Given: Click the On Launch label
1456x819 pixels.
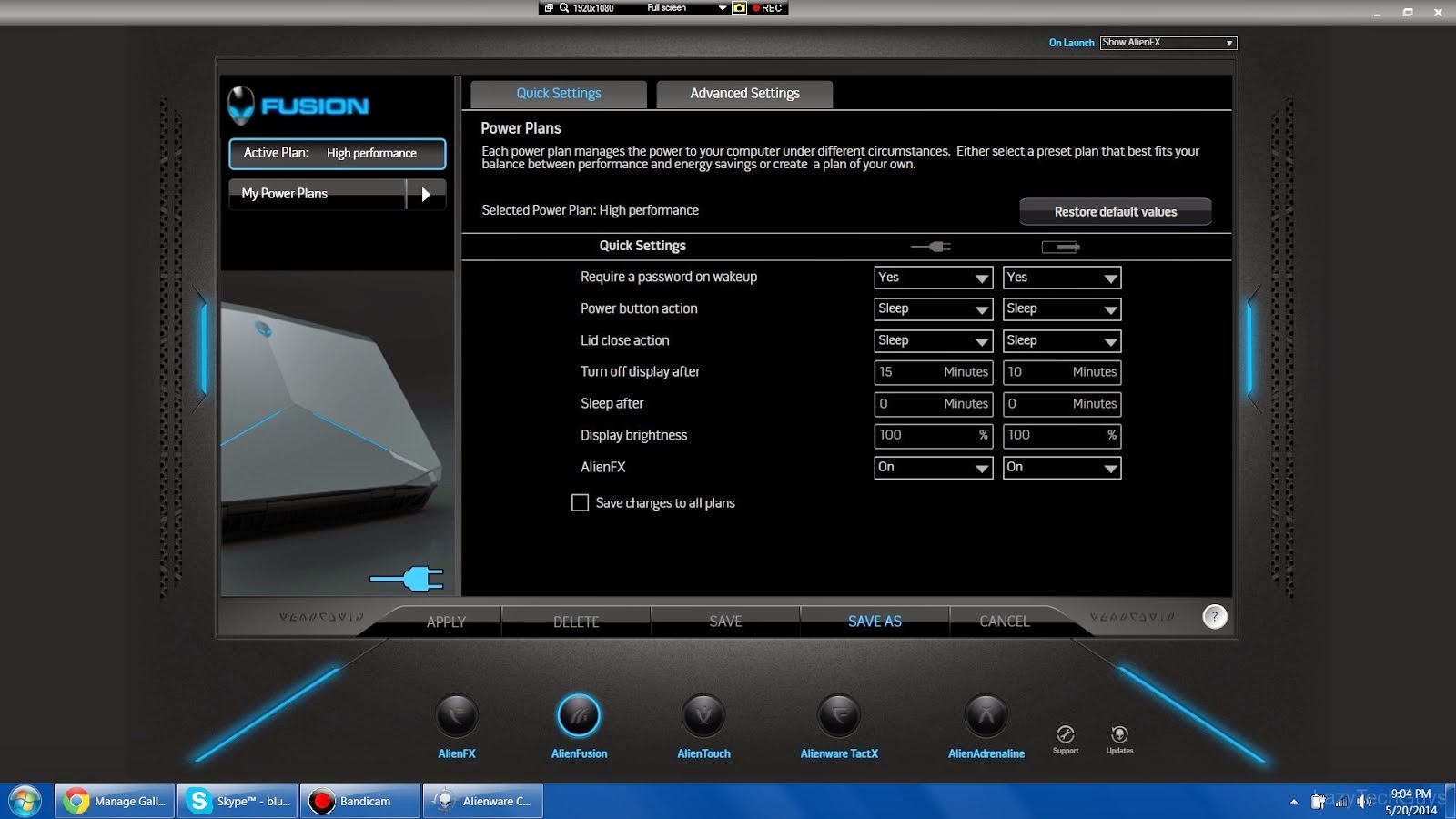Looking at the screenshot, I should pos(1071,43).
